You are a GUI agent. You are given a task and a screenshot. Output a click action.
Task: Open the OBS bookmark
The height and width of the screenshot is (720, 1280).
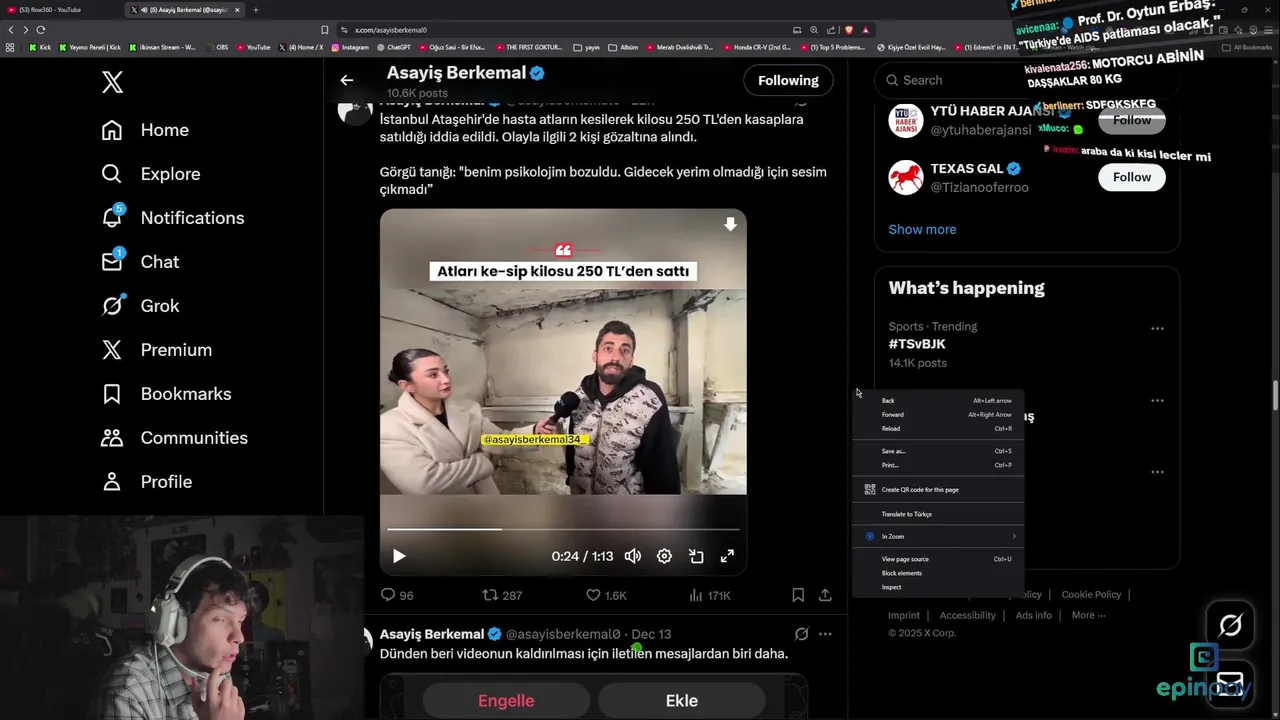[217, 47]
